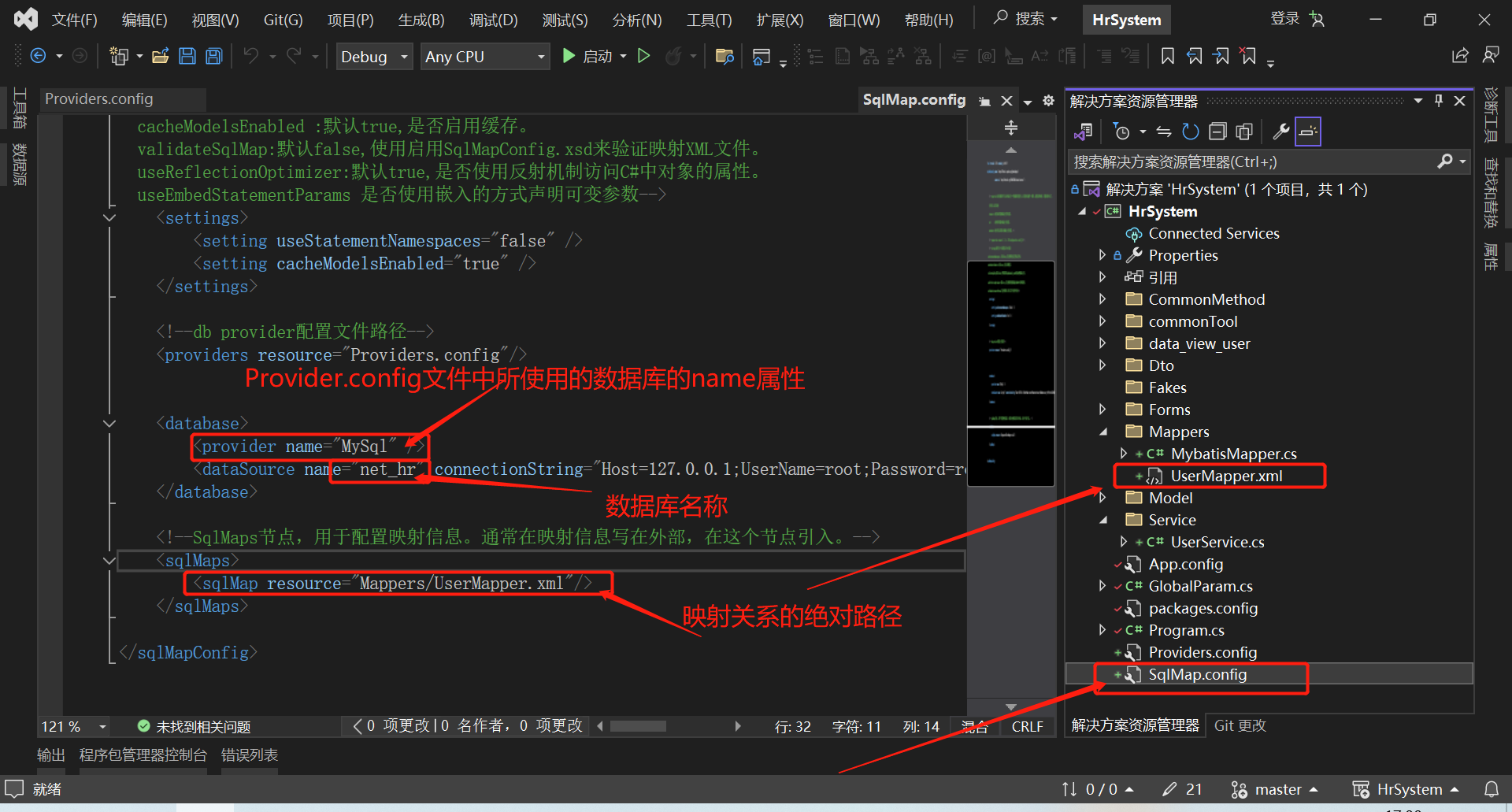
Task: Save all open files
Action: pos(213,56)
